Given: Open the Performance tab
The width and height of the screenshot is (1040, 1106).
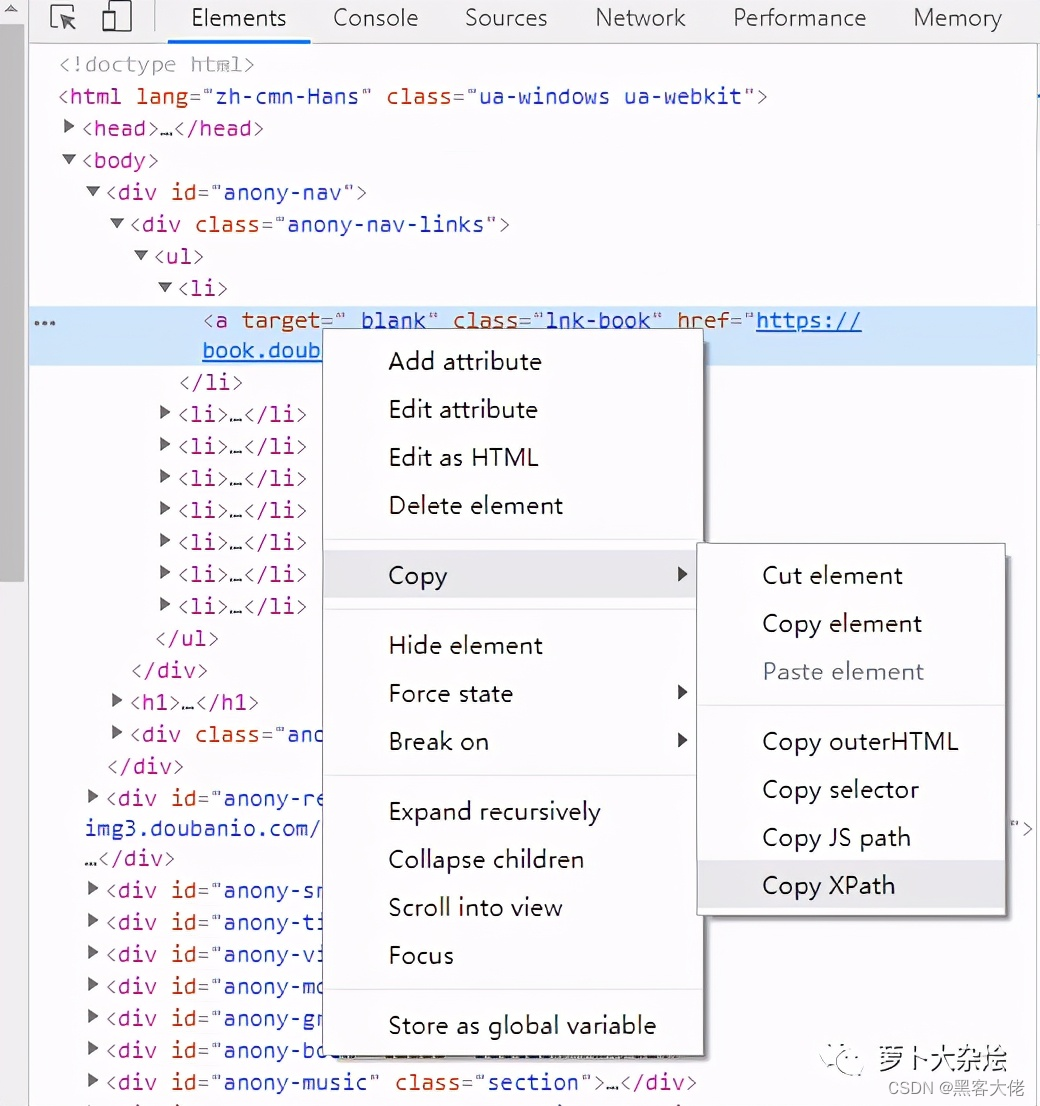Looking at the screenshot, I should pyautogui.click(x=799, y=18).
